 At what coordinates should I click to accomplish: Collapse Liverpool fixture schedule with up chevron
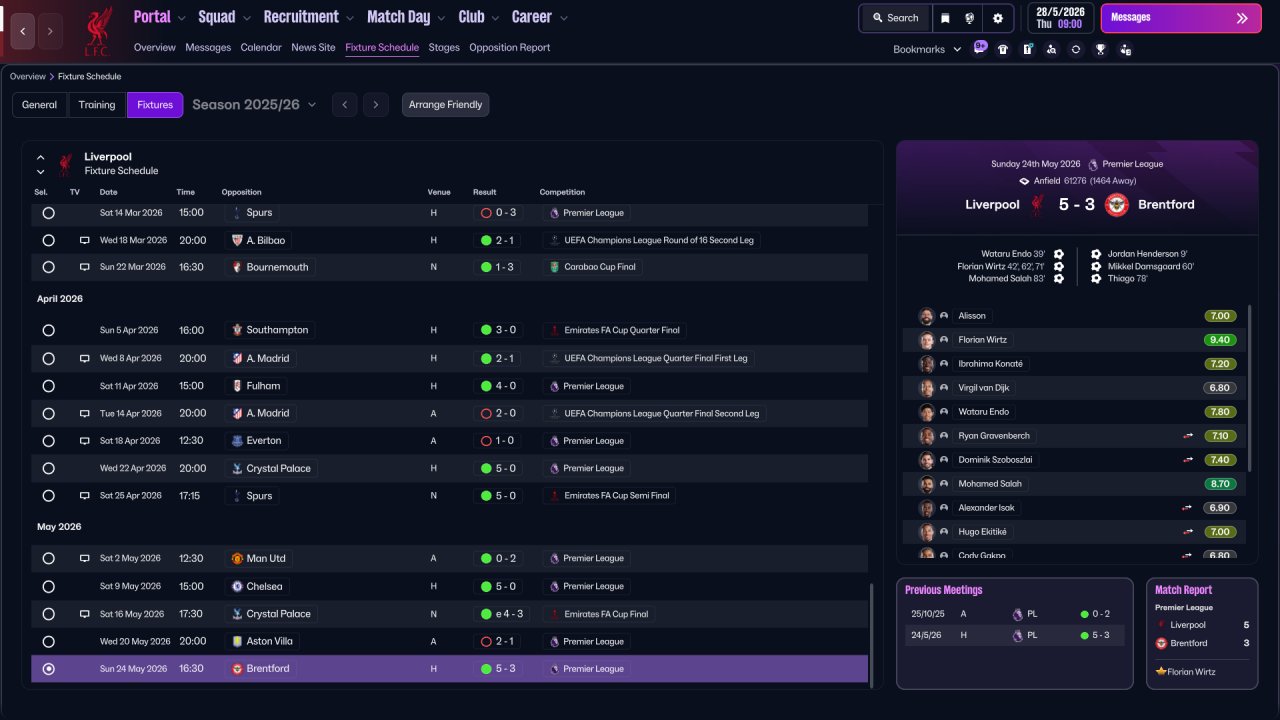(41, 158)
